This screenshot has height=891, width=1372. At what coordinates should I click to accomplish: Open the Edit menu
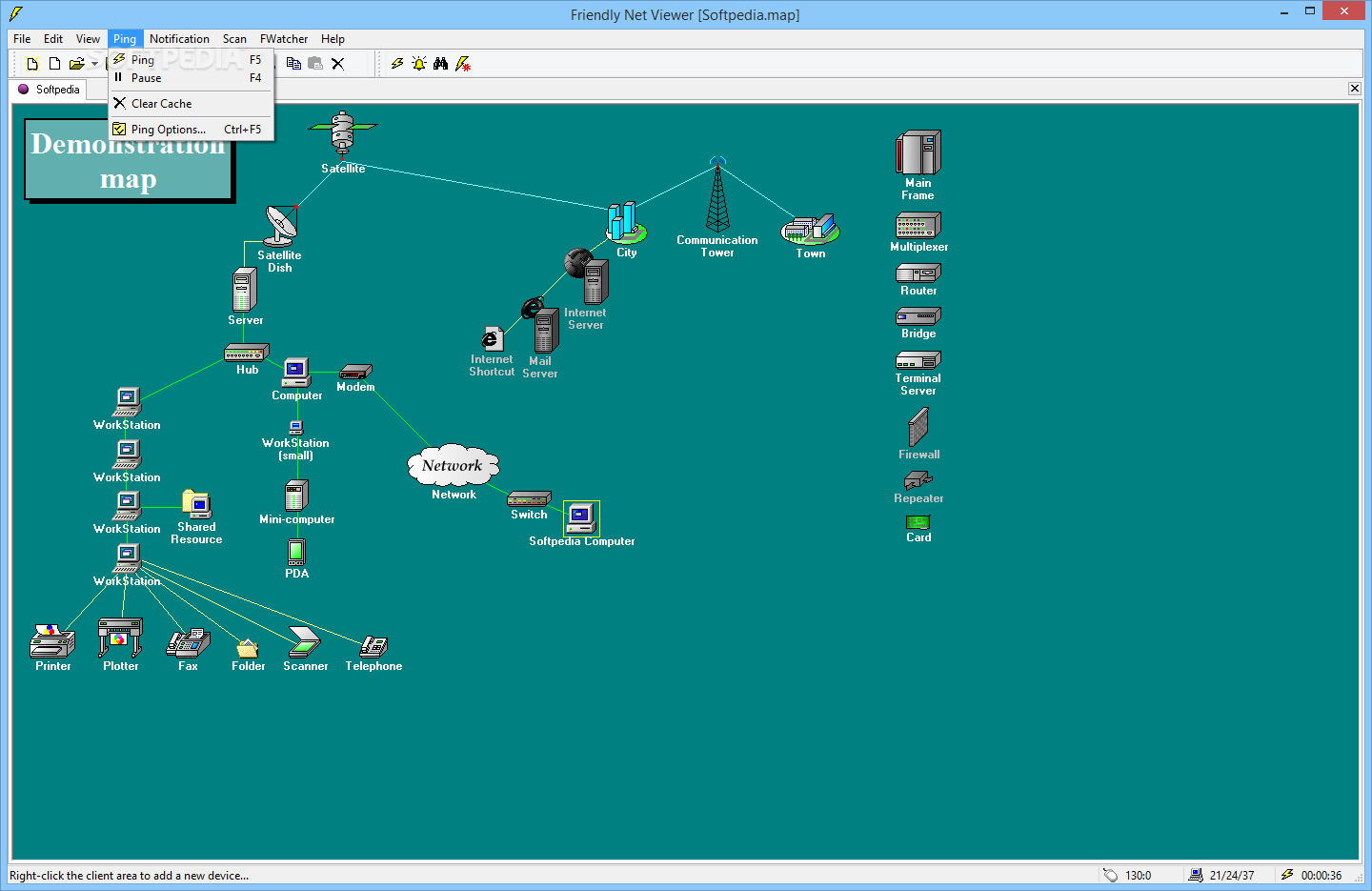53,39
